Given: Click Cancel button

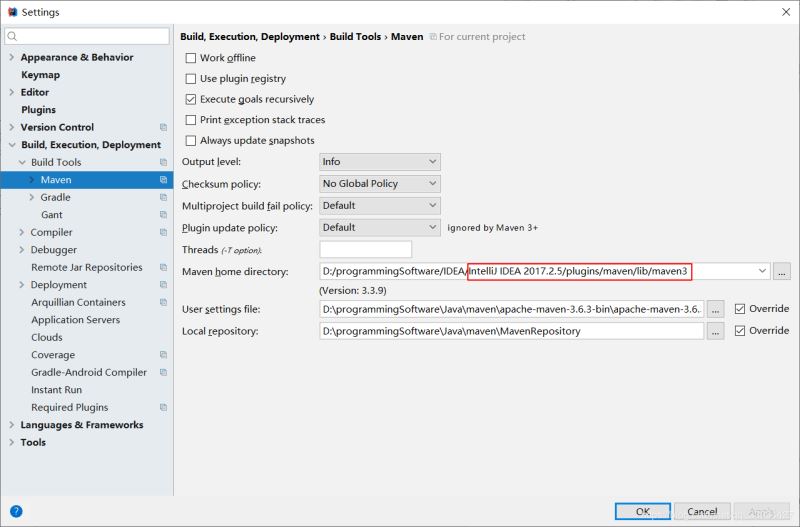Looking at the screenshot, I should pos(702,511).
